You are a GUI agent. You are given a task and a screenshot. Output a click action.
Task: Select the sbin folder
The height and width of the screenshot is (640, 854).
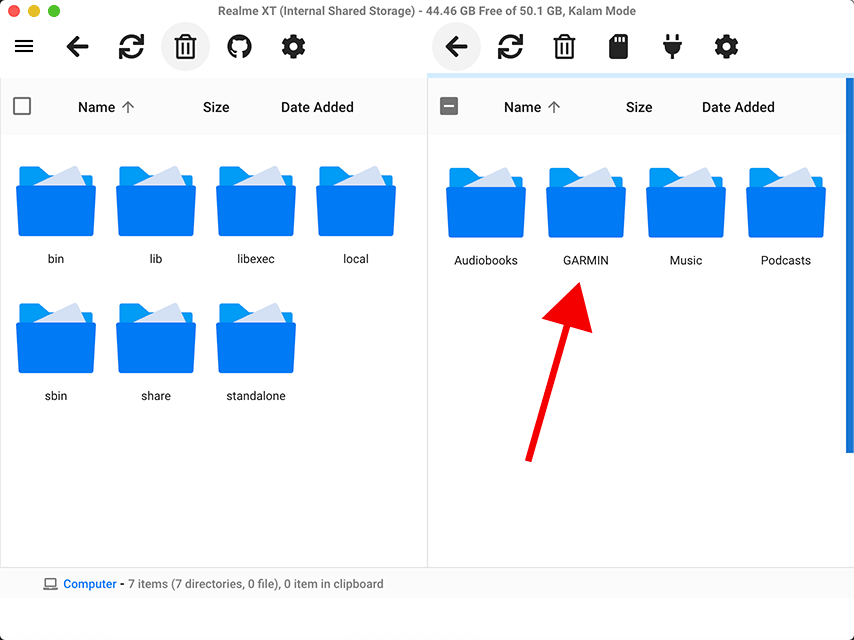point(56,352)
